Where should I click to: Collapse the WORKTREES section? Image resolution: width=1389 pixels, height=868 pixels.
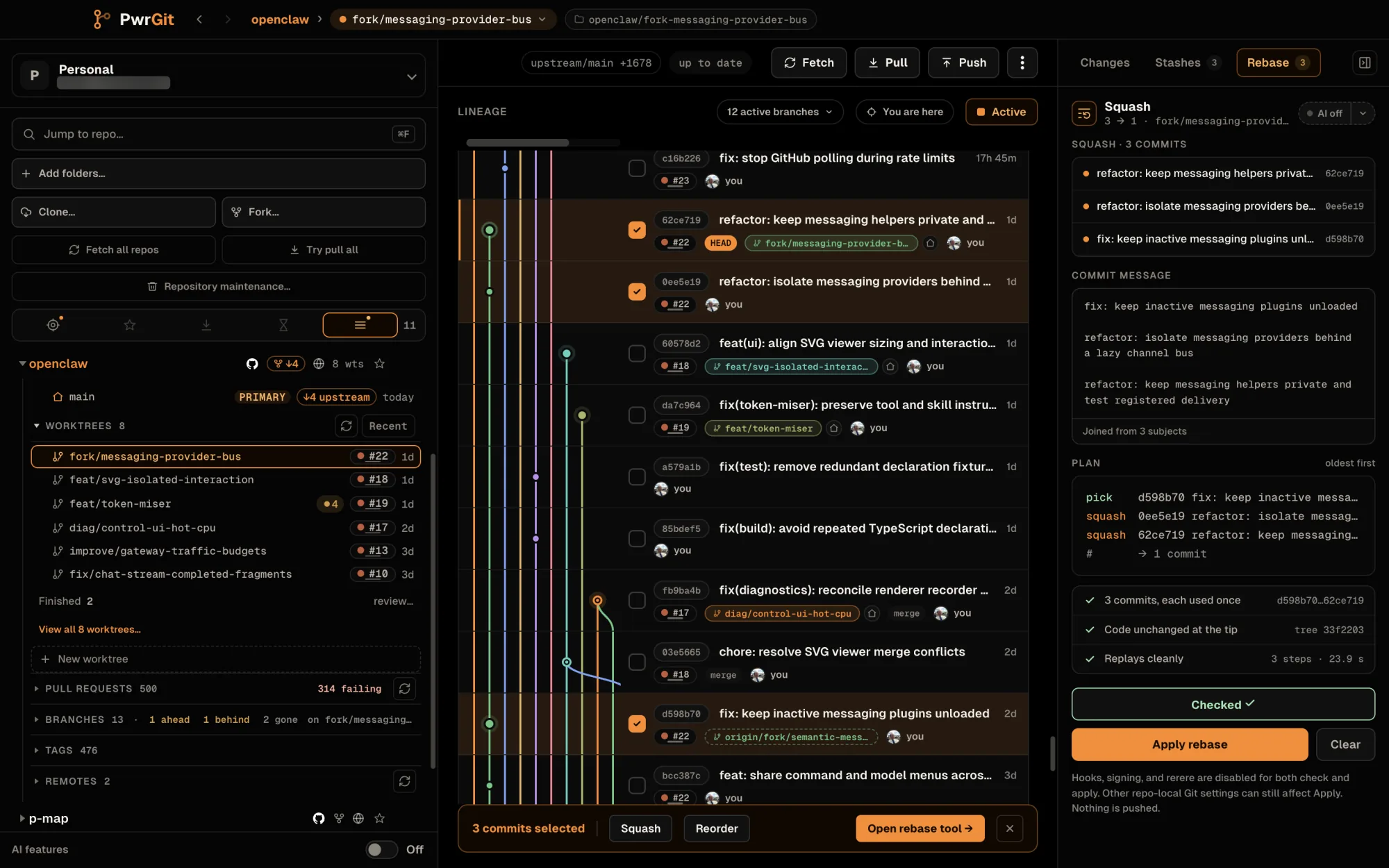36,426
